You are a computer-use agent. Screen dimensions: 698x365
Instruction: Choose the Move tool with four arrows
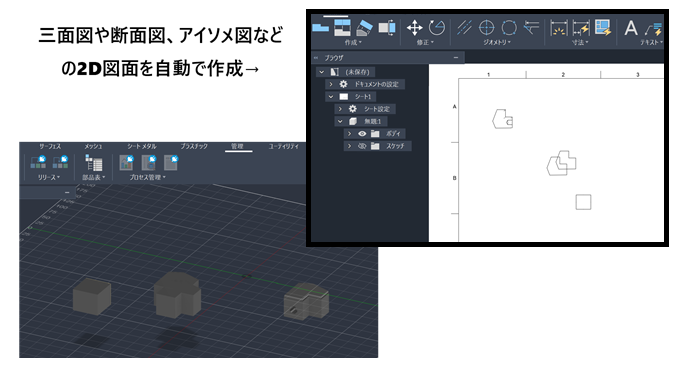[x=414, y=28]
